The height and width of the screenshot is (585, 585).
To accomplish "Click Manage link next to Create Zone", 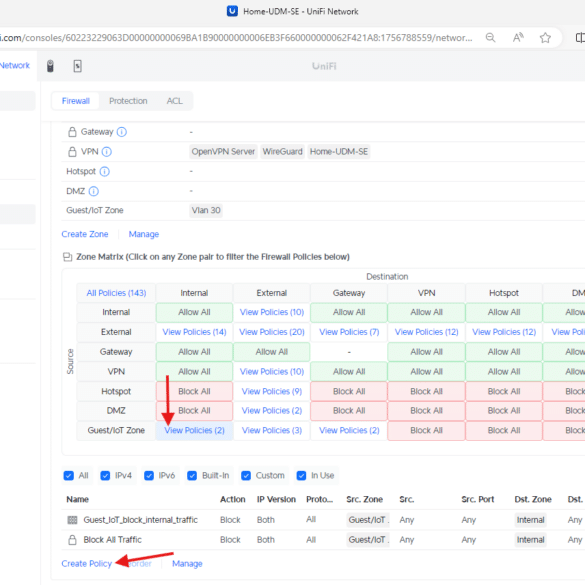I will click(144, 234).
